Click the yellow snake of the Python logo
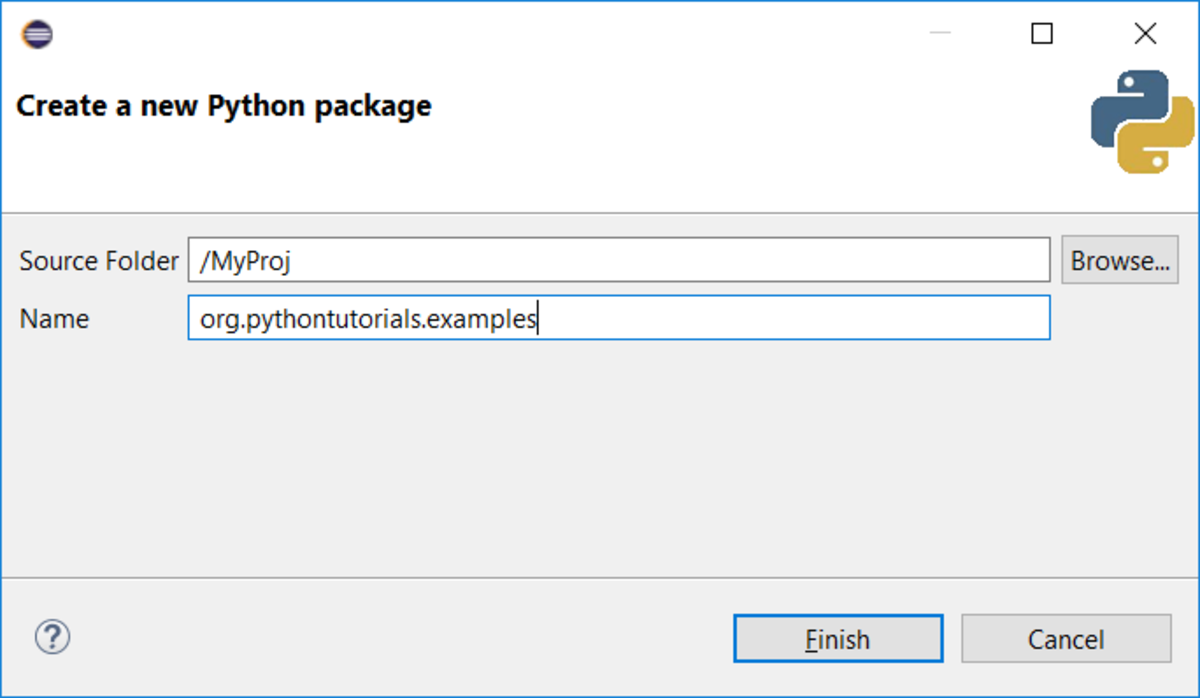Viewport: 1200px width, 698px height. 1160,140
